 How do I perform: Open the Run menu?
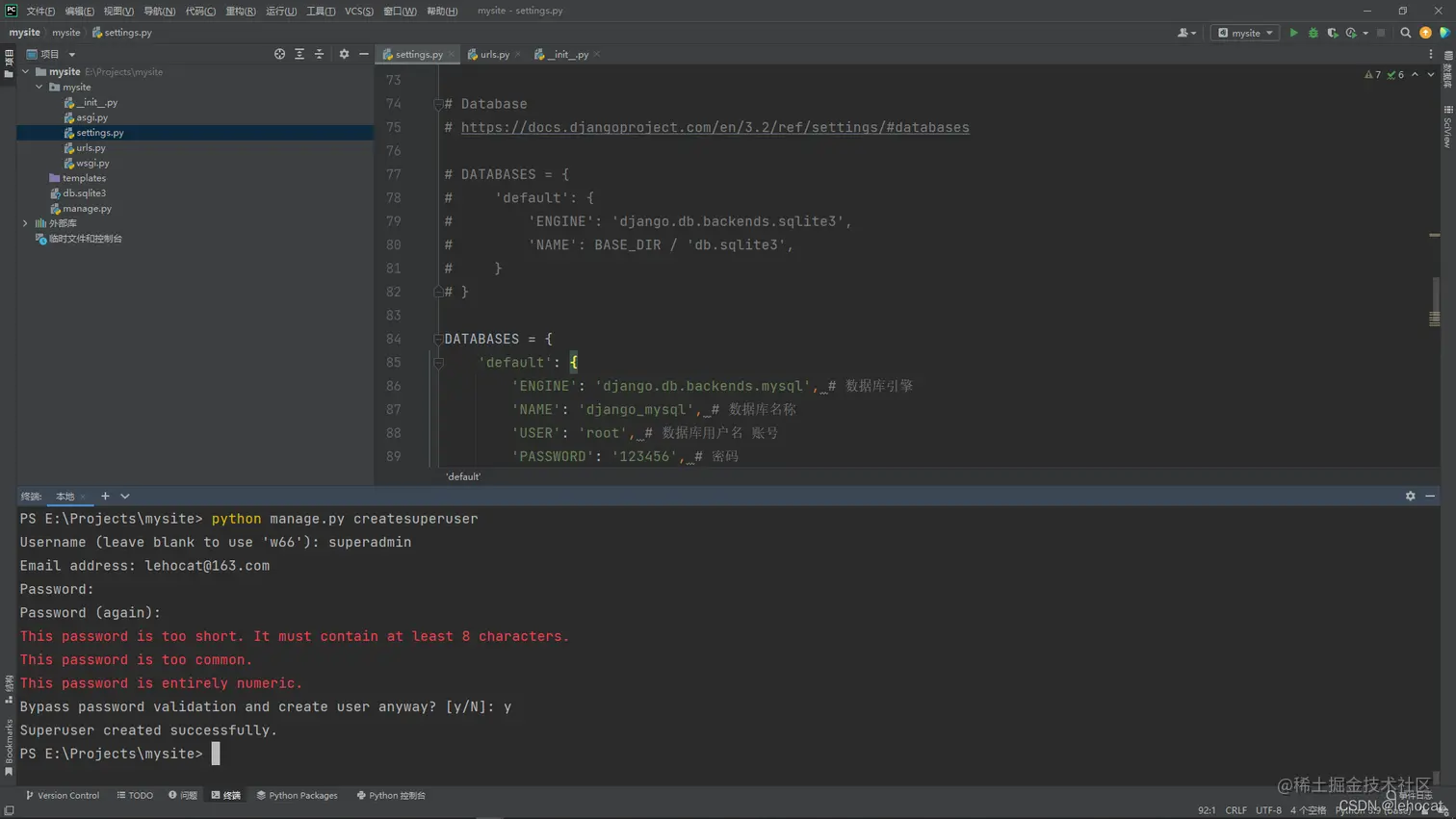[x=281, y=11]
